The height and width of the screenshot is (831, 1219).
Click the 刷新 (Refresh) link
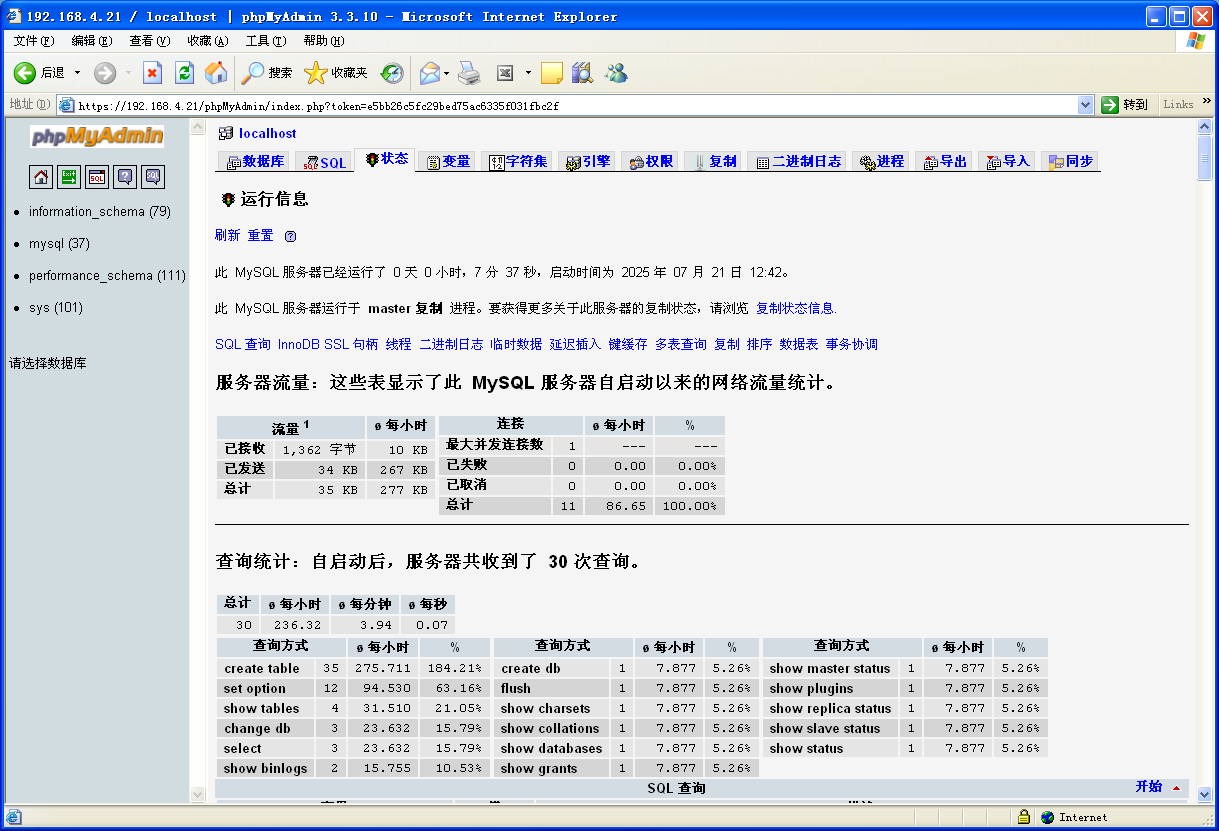click(228, 236)
